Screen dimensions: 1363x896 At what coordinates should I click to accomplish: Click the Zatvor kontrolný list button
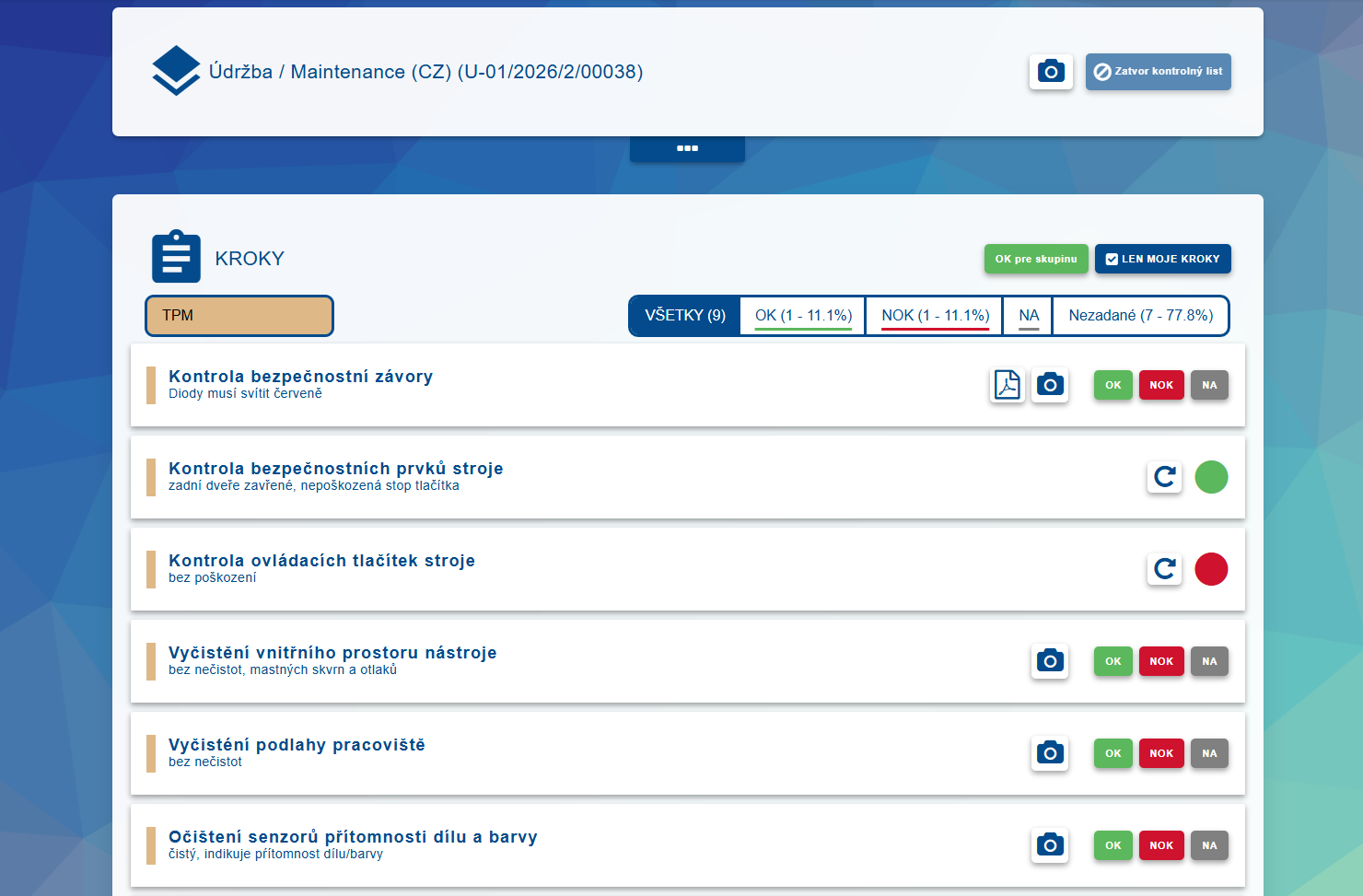click(1158, 72)
